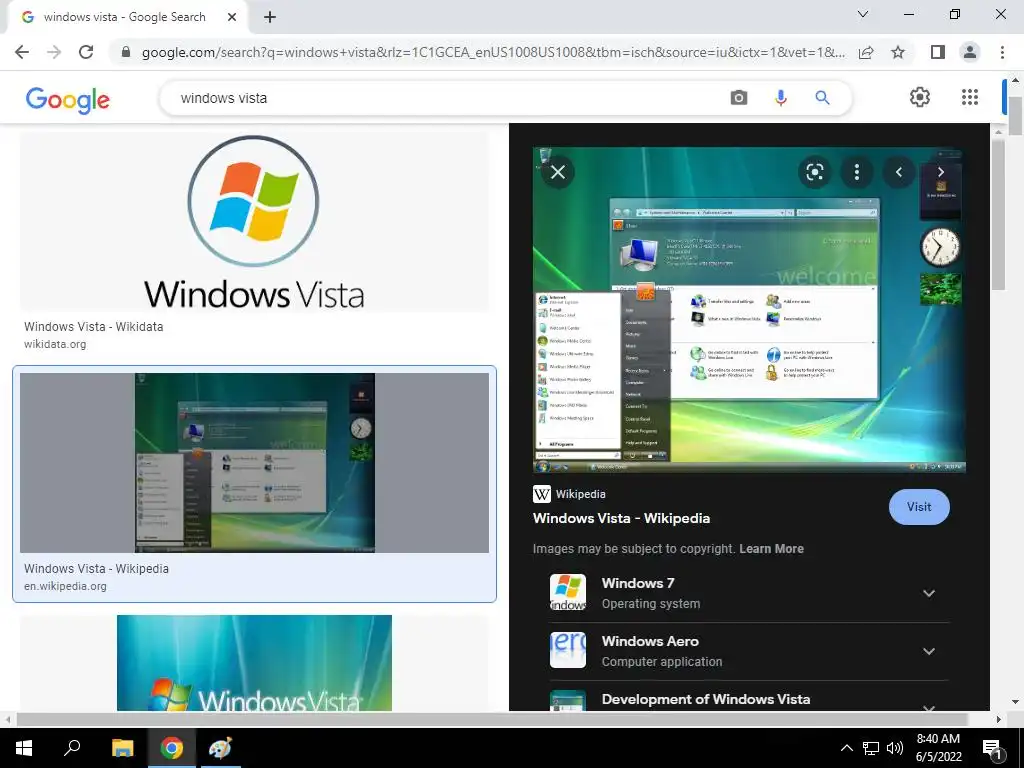The width and height of the screenshot is (1024, 768).
Task: Search by image with camera icon
Action: pos(739,98)
